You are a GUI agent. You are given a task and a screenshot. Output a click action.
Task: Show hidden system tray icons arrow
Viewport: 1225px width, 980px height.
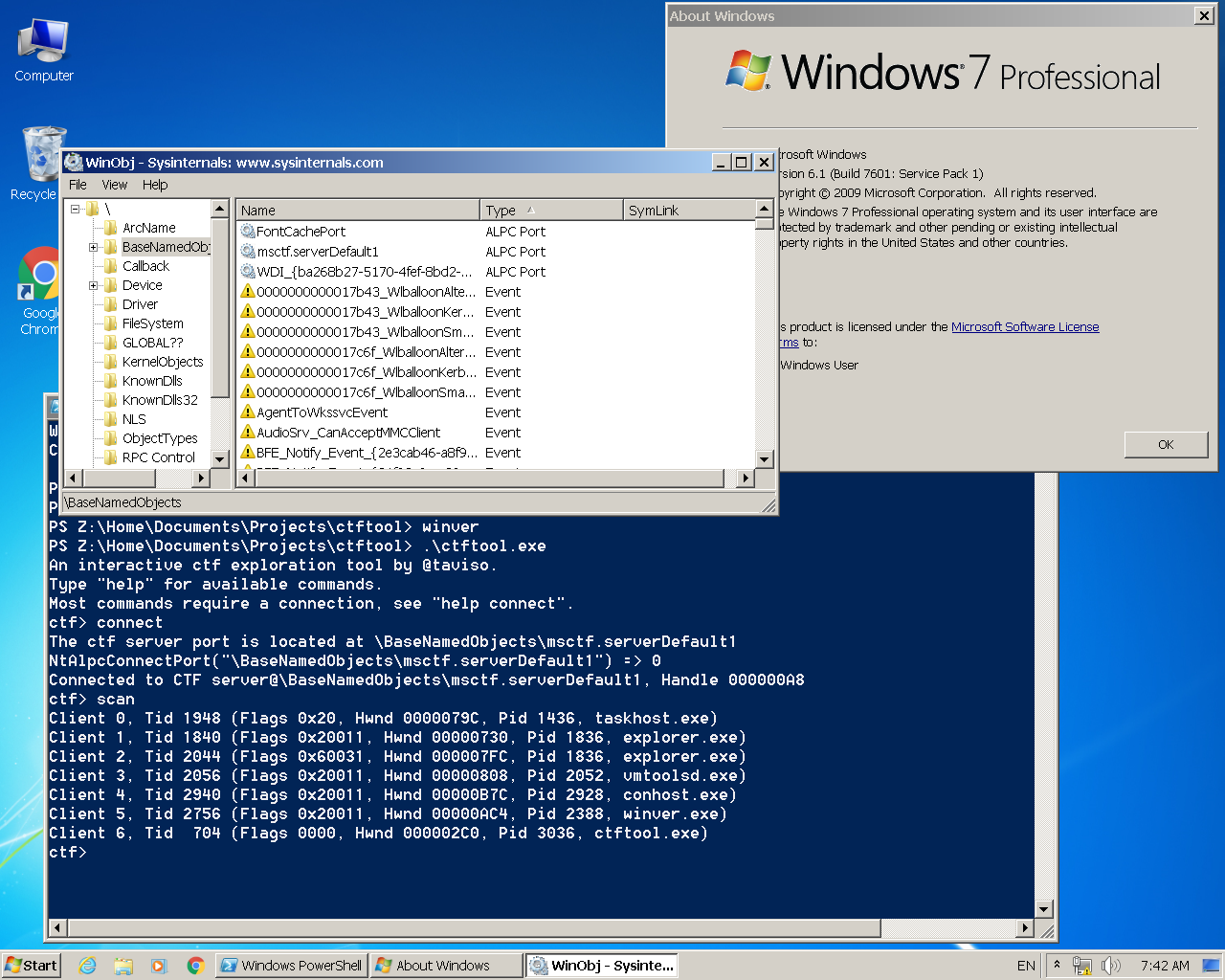point(1057,965)
